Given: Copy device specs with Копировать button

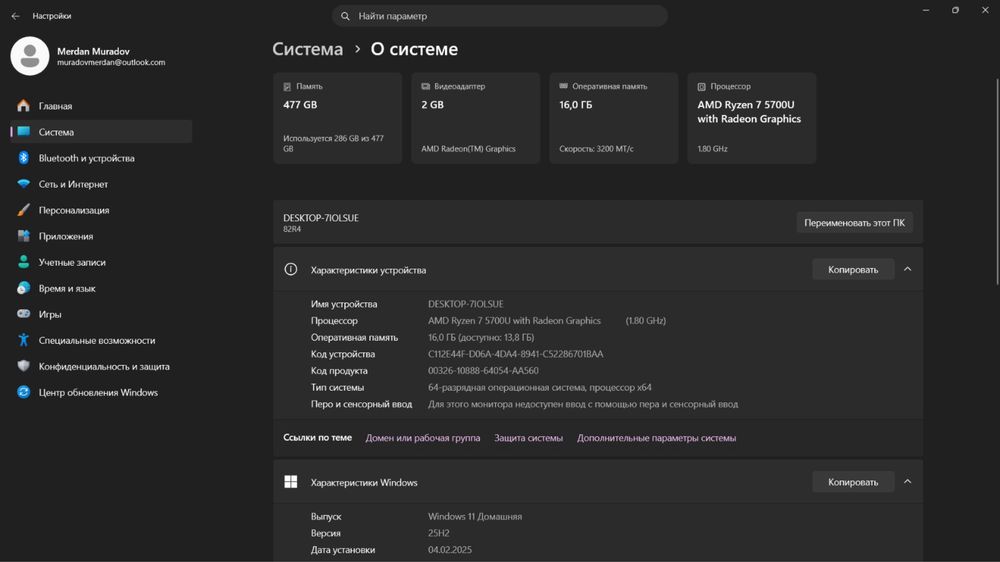Looking at the screenshot, I should 853,269.
